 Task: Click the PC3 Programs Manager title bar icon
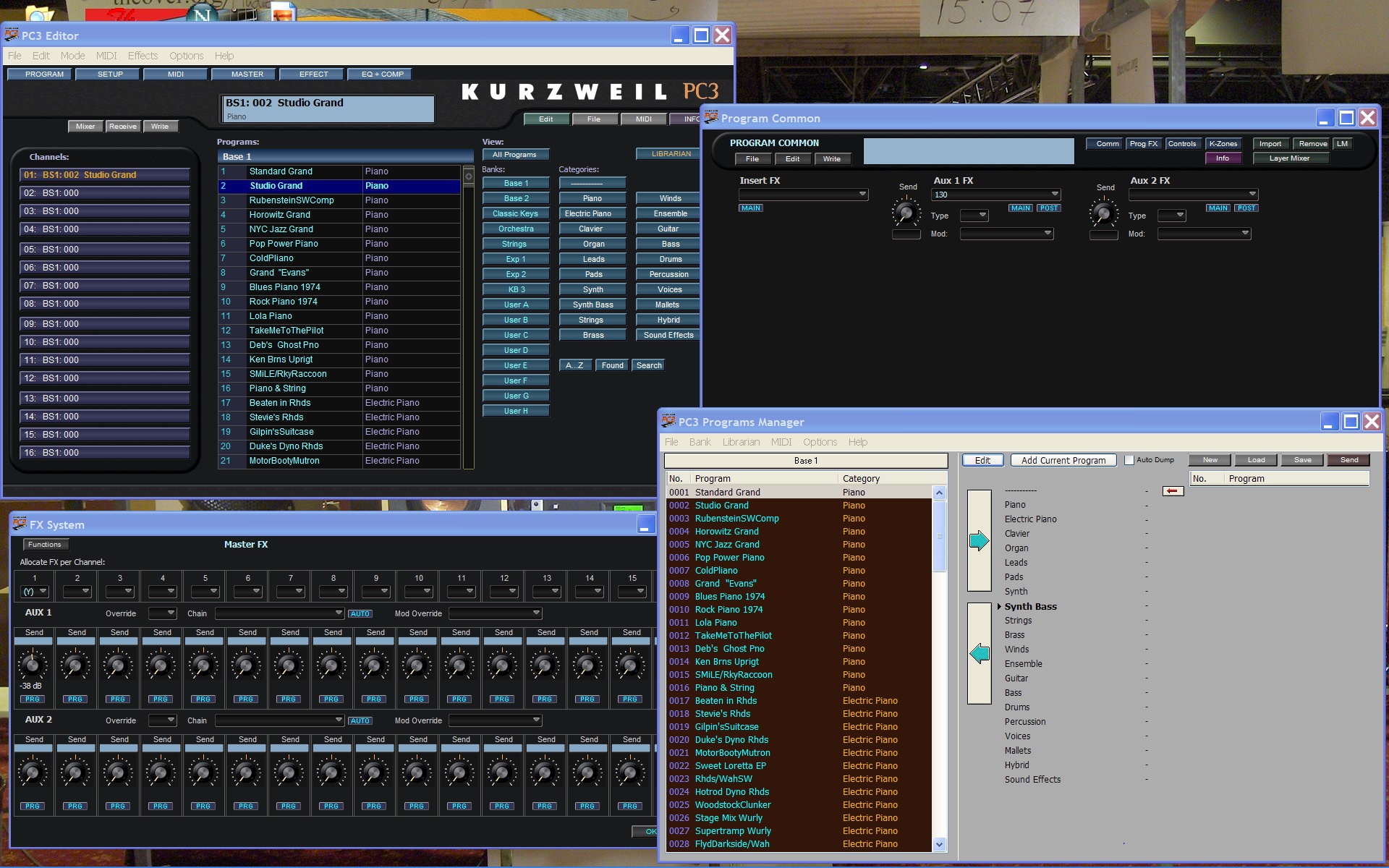tap(668, 421)
